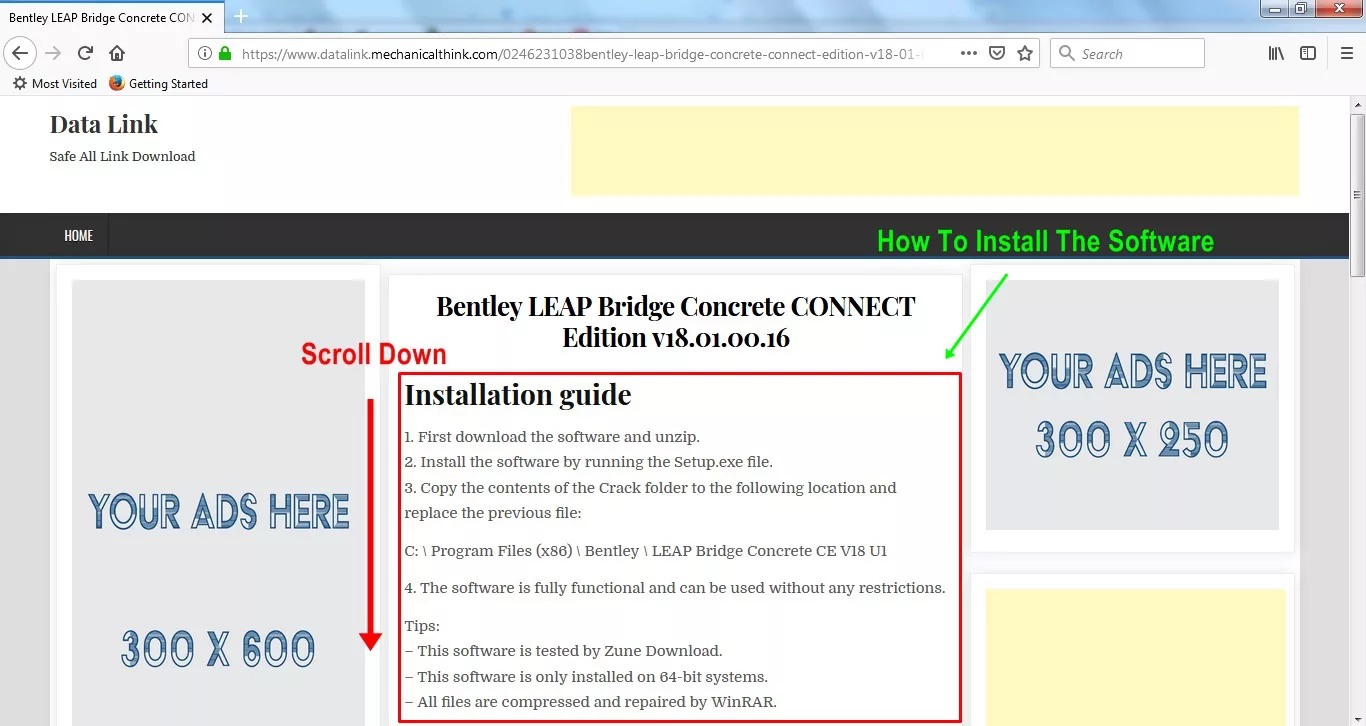Click the 300 x 250 ad banner
Screen dimensions: 1366x726
(x=1132, y=404)
